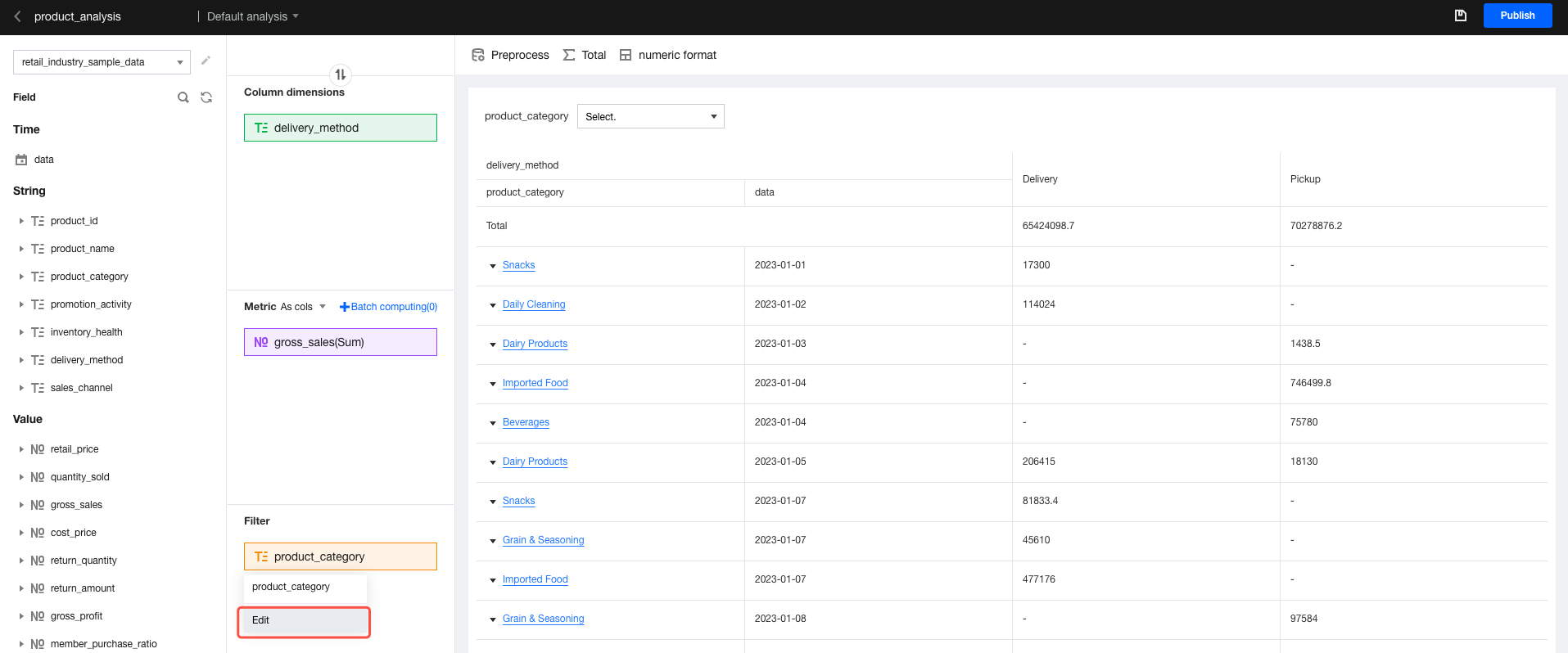This screenshot has height=653, width=1568.
Task: Collapse the Daily Cleaning row
Action: tap(493, 305)
